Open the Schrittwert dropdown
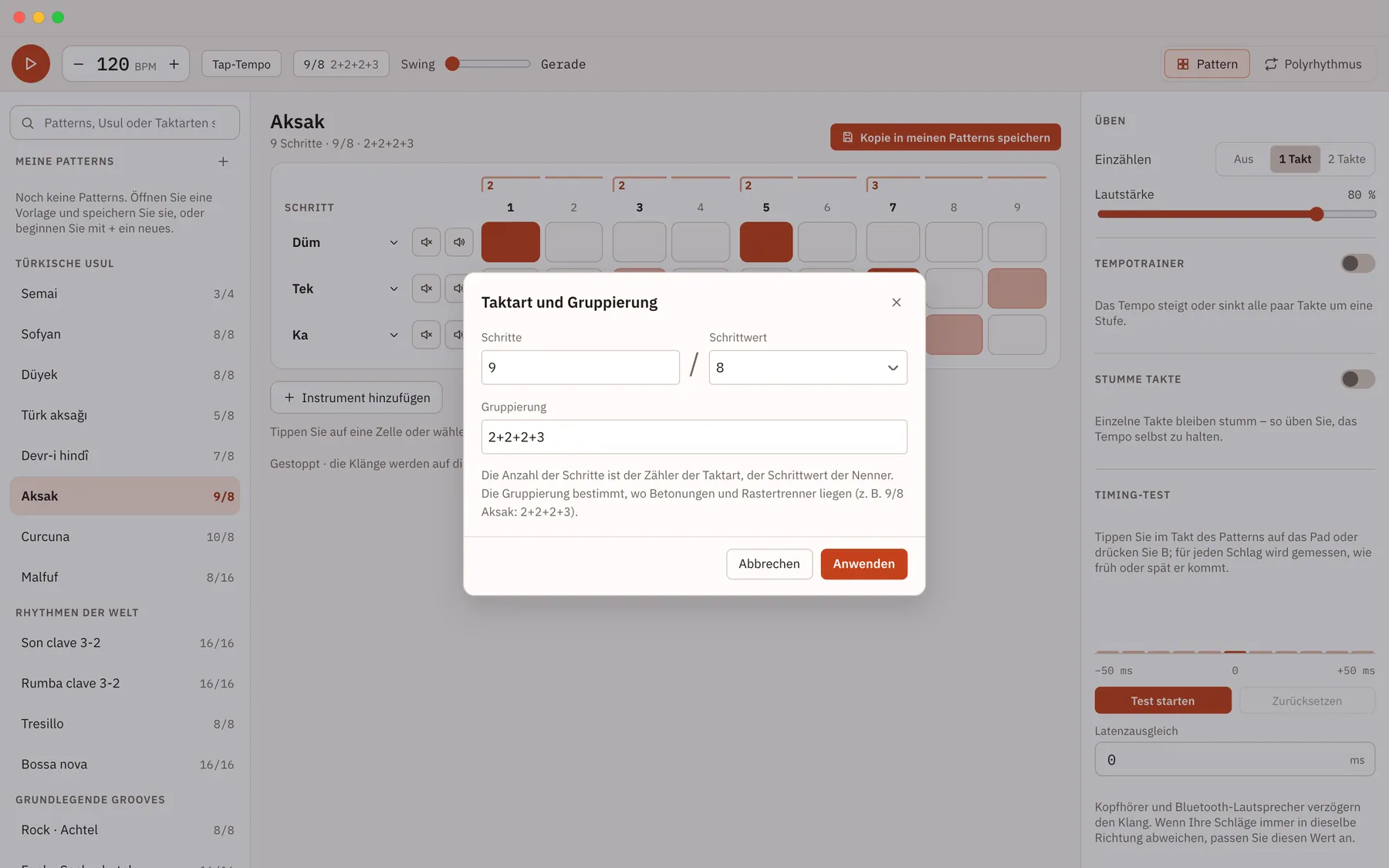Screen dimensions: 1389x868 point(808,368)
